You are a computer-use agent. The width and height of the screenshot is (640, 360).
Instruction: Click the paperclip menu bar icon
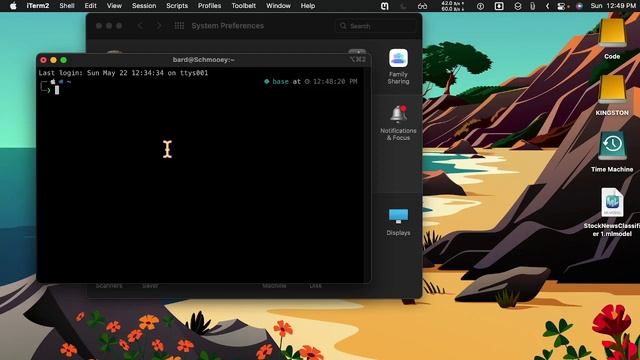[x=532, y=6]
